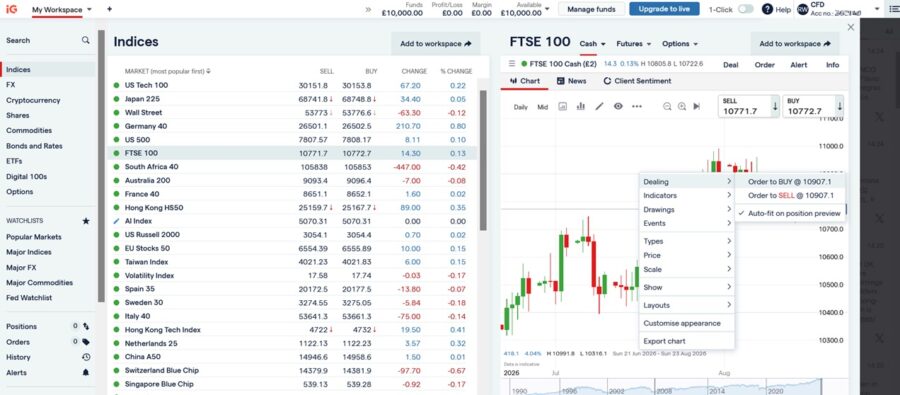Click the SELL price down arrow
The height and width of the screenshot is (395, 900).
coord(775,106)
